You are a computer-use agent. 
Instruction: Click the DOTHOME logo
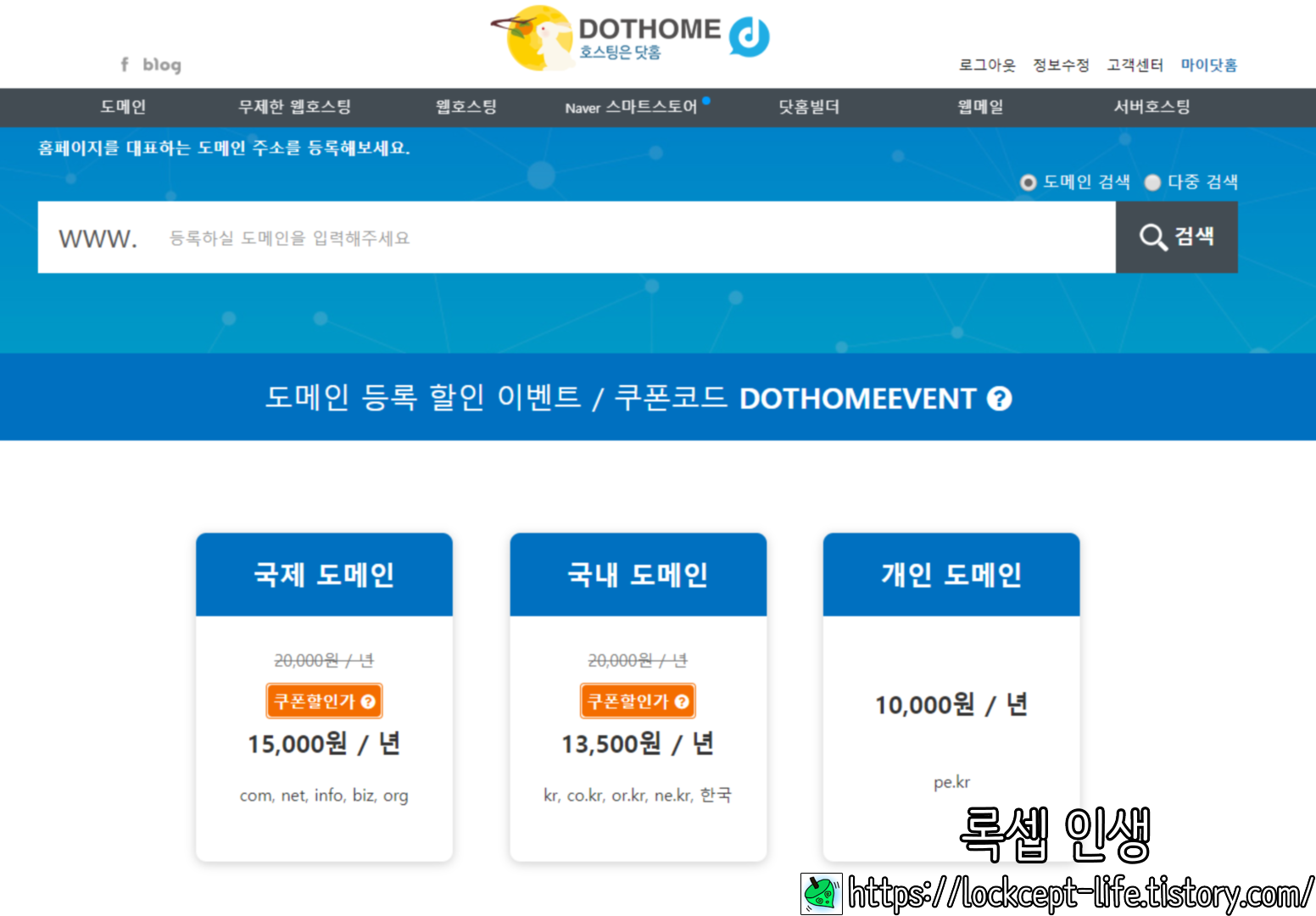click(x=631, y=38)
